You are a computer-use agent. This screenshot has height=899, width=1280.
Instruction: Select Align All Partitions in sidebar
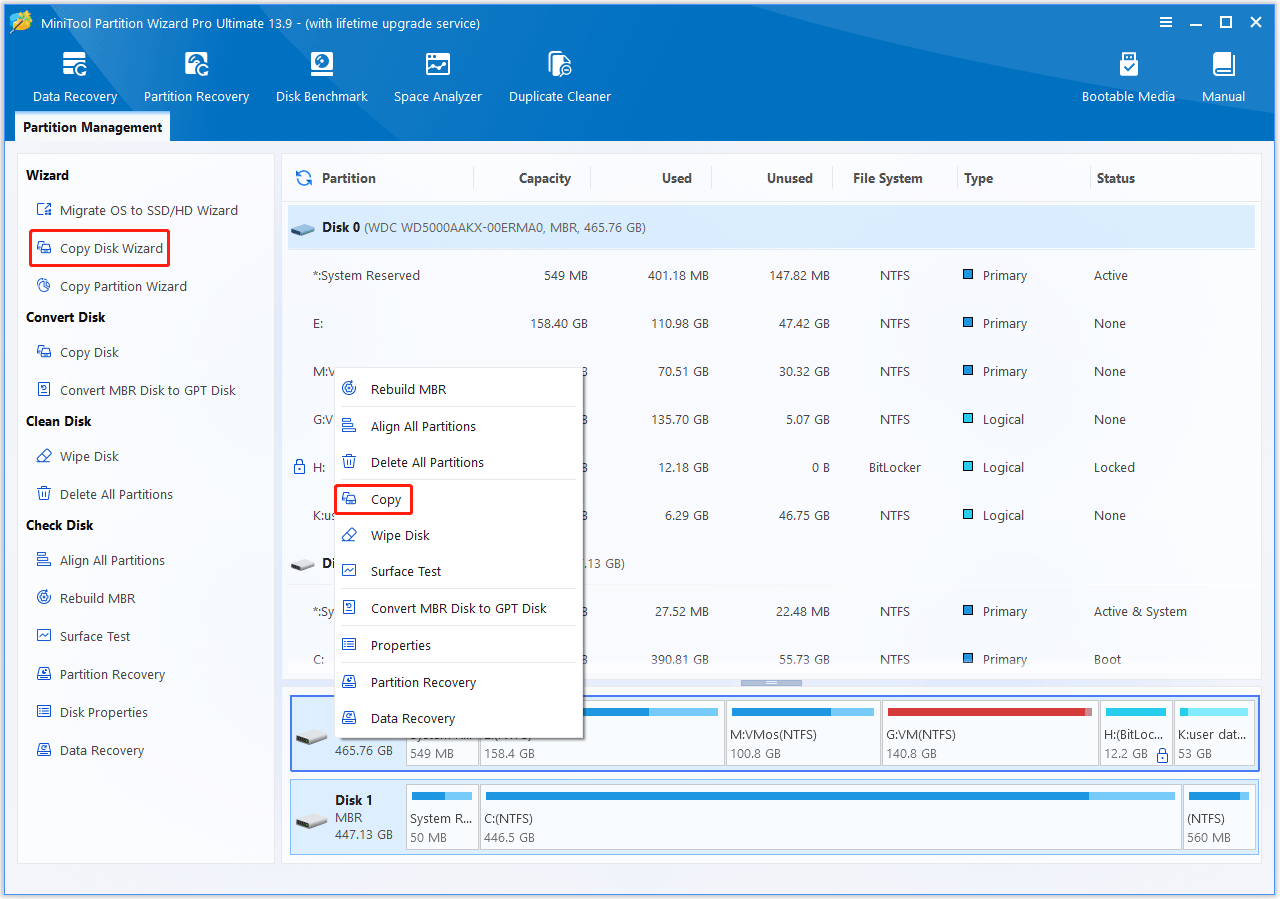101,560
